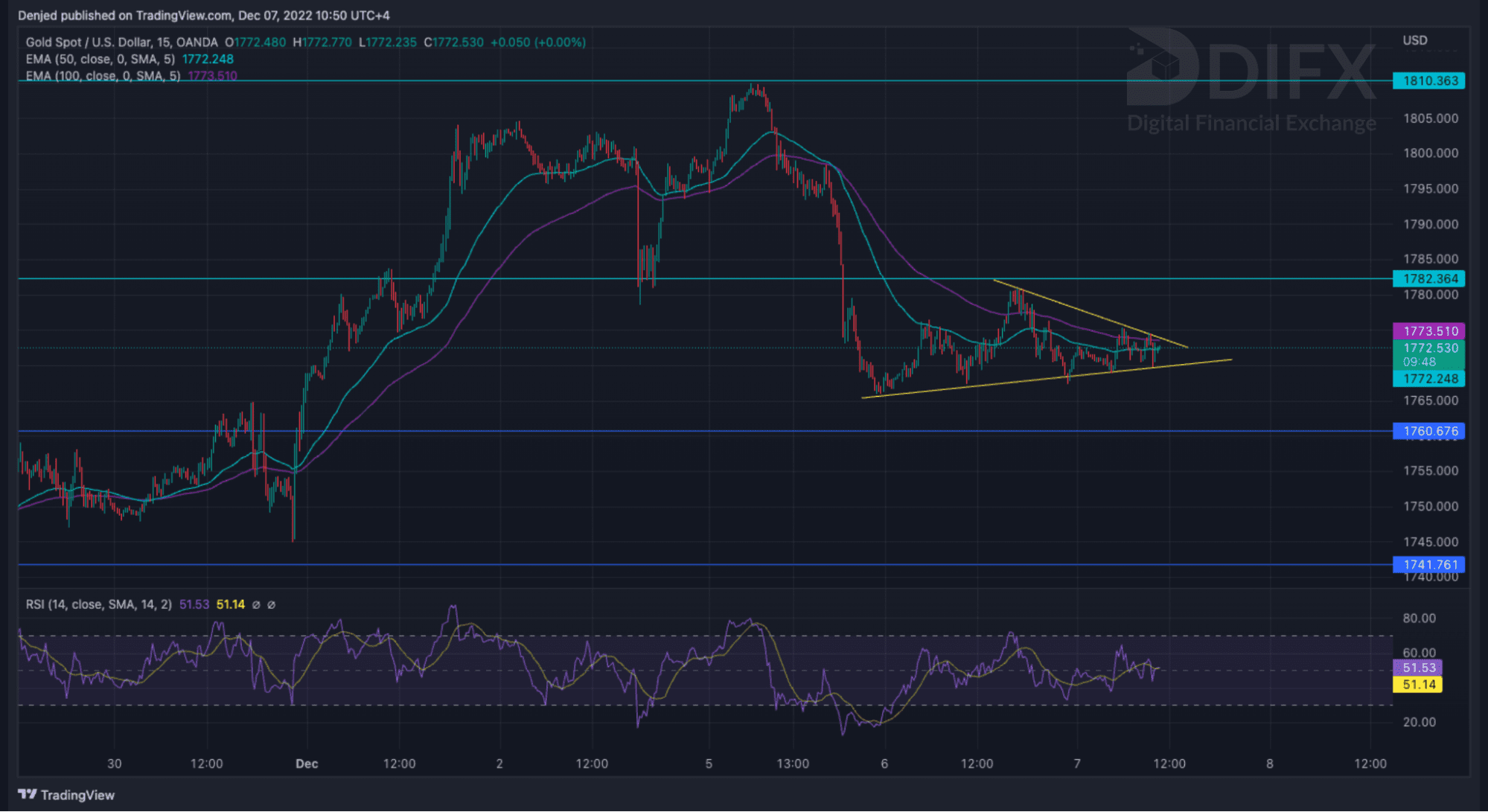The width and height of the screenshot is (1488, 812).
Task: Click the 1810.363 cyan price label
Action: tap(1428, 80)
